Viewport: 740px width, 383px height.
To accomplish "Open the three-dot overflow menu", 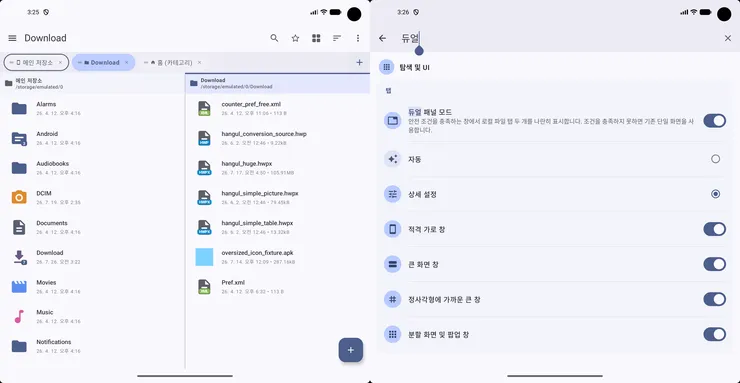I will [x=358, y=38].
